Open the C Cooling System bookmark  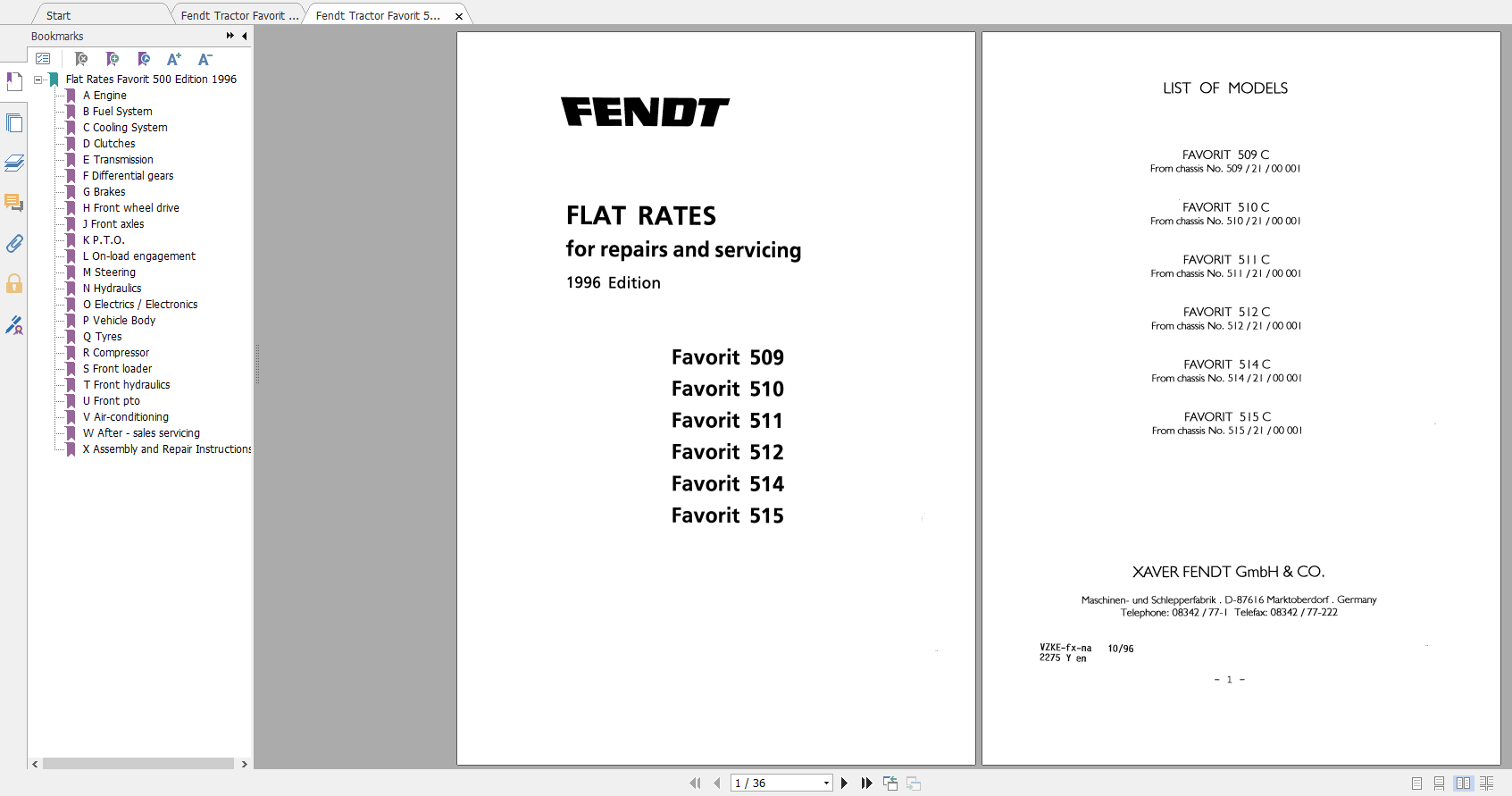125,128
